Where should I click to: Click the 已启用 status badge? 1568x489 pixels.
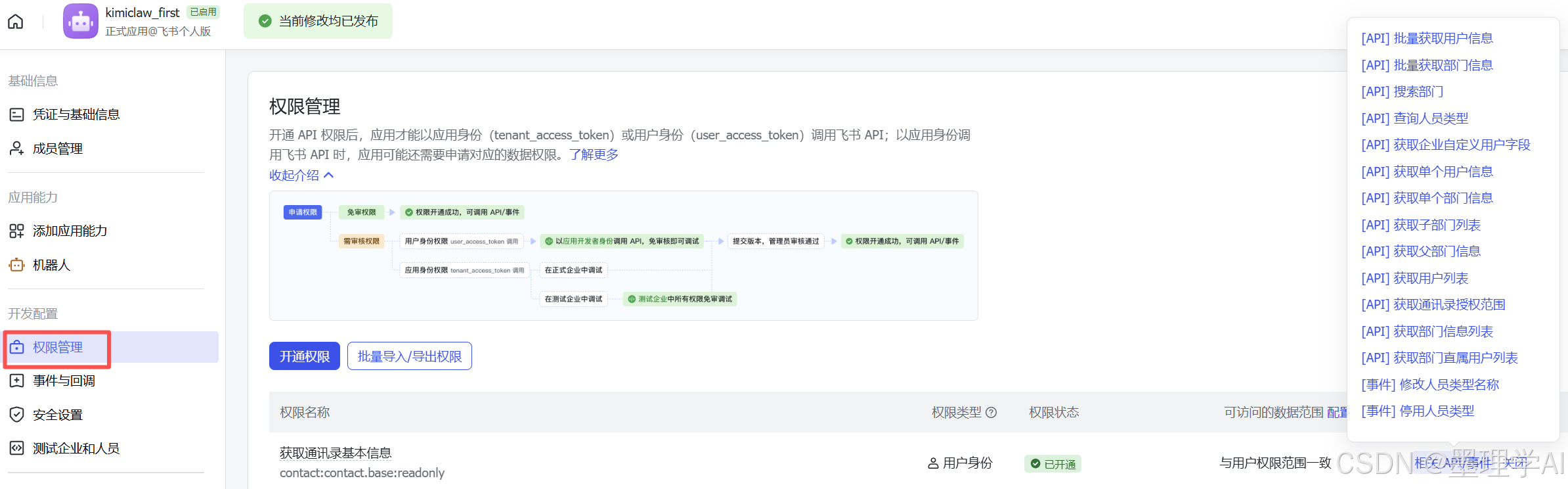point(203,12)
